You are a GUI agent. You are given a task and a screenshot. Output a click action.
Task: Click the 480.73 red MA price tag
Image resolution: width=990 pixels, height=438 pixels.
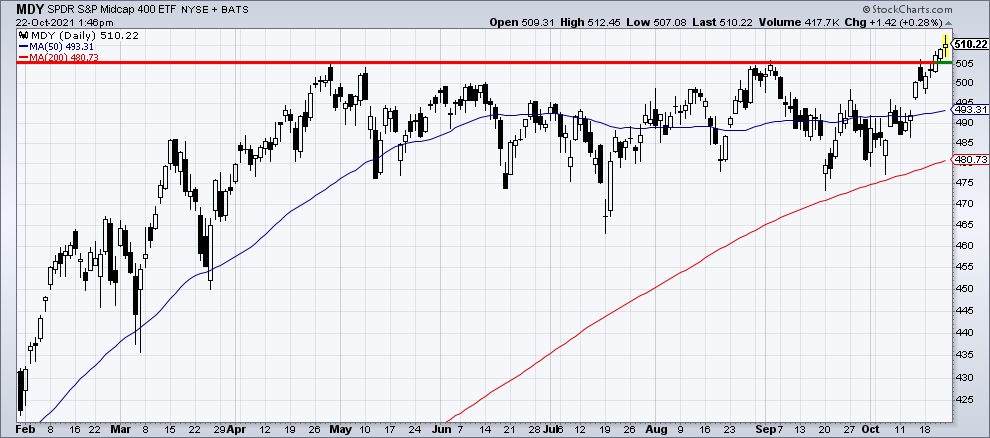pyautogui.click(x=972, y=161)
